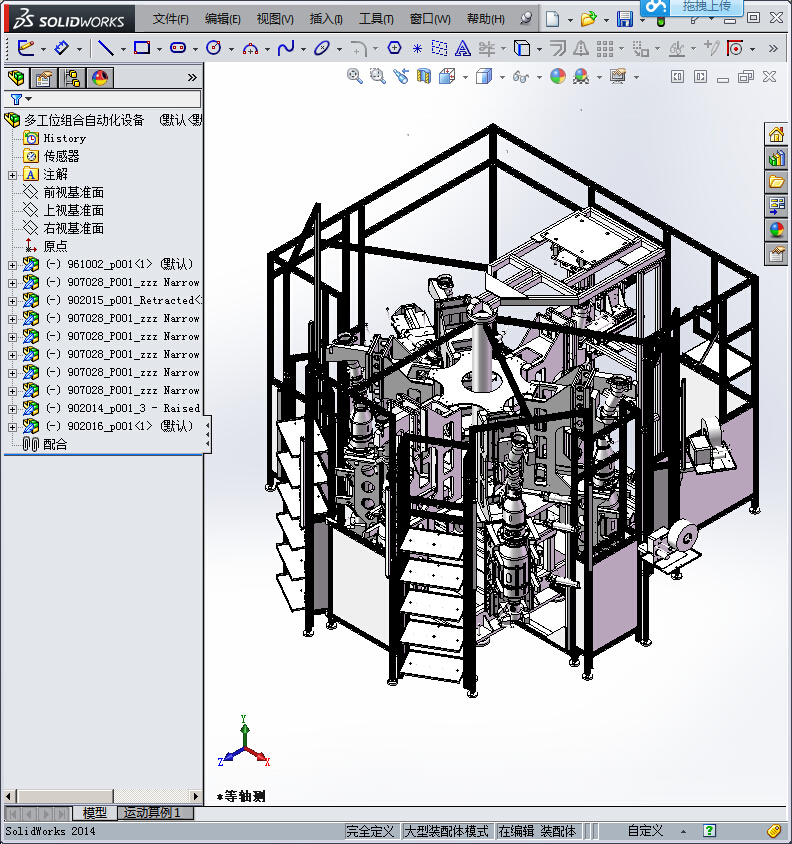
Task: Expand the 902015_p001_Retracted component
Action: (12, 301)
